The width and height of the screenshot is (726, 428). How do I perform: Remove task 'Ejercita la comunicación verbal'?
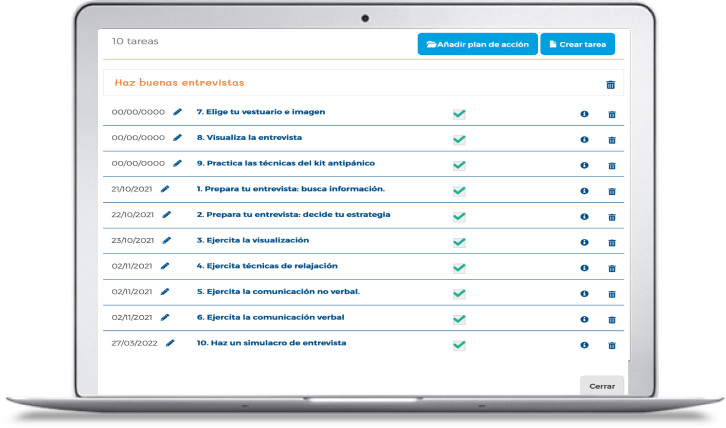[x=612, y=320]
